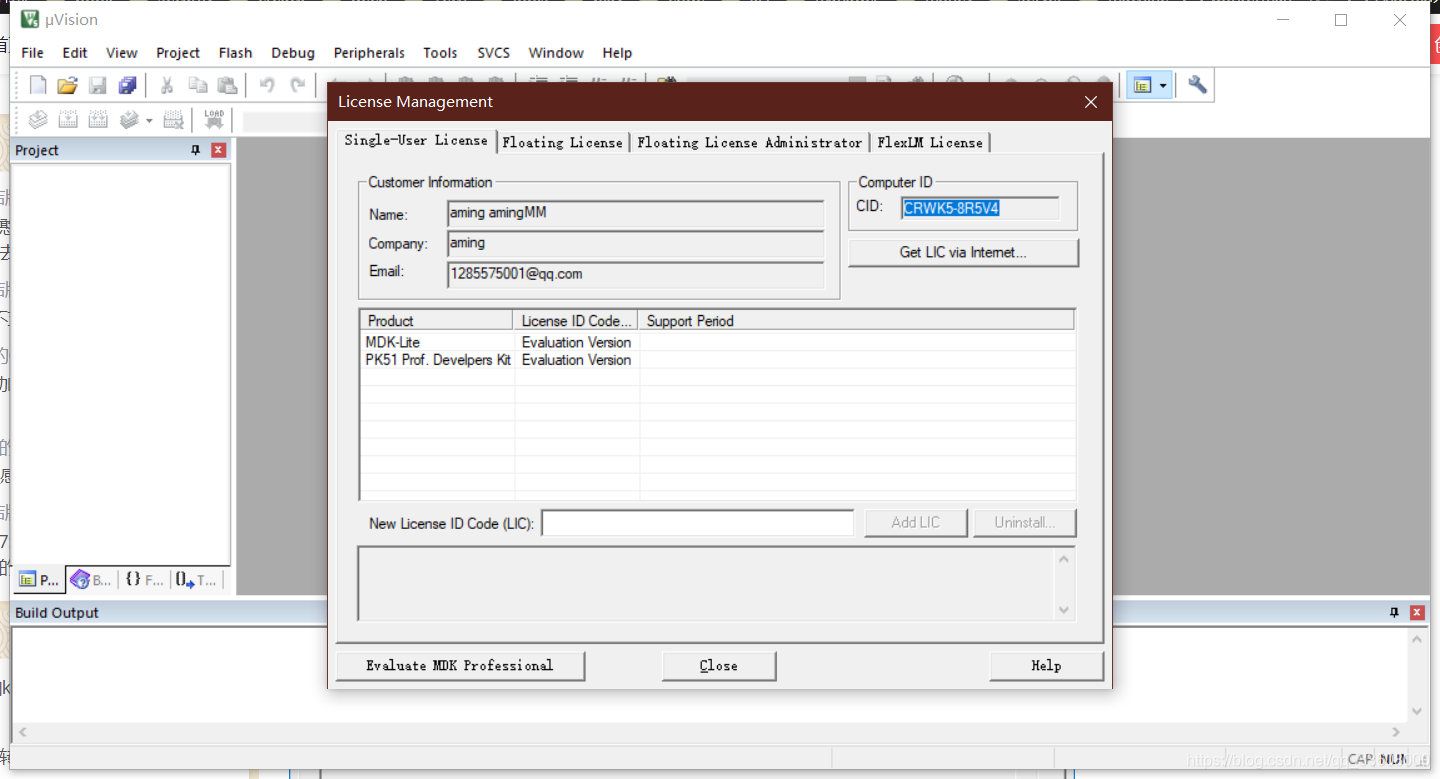This screenshot has width=1440, height=779.
Task: Click the Build target icon
Action: 67,120
